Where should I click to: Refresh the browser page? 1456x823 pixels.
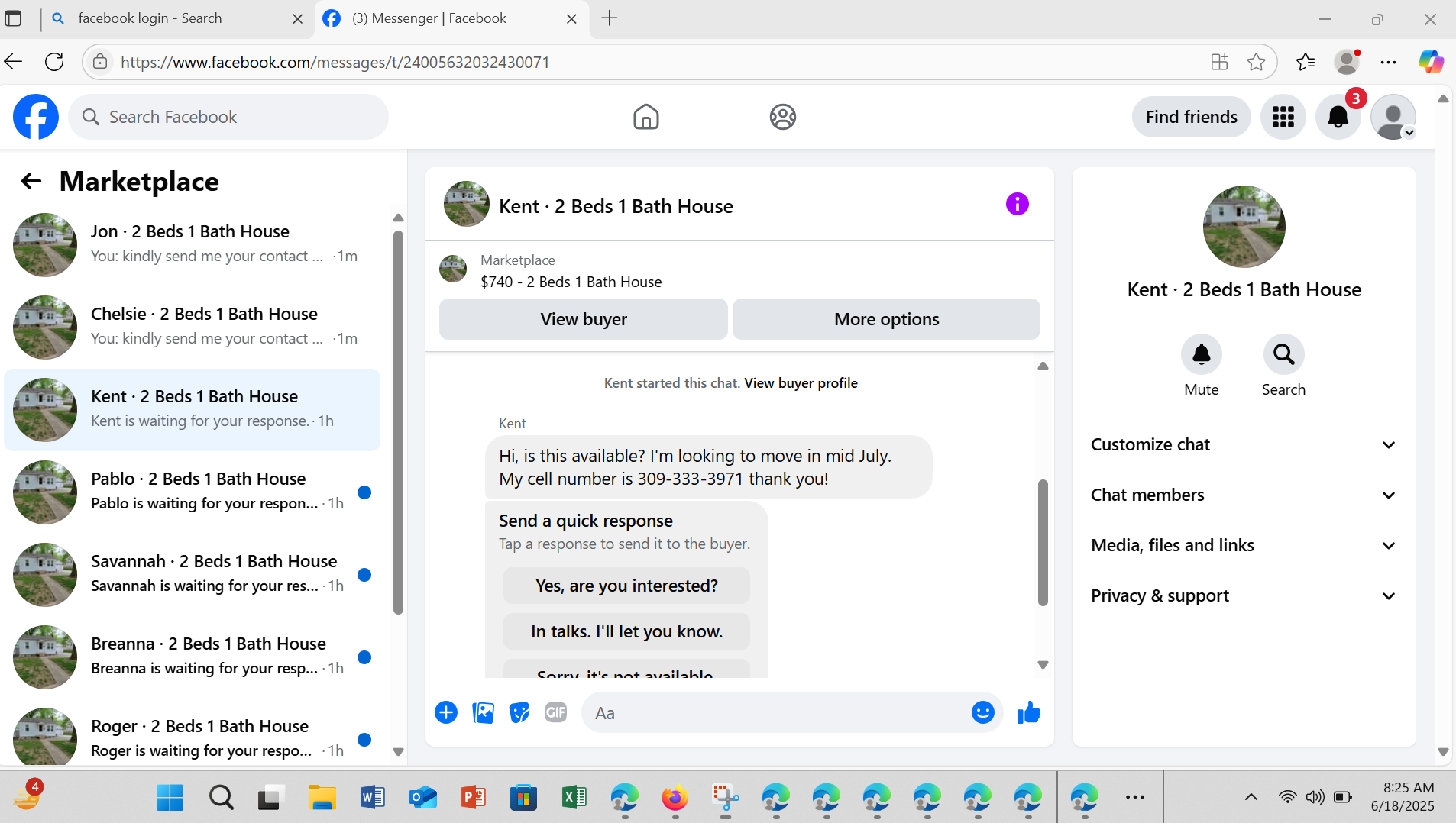[x=54, y=63]
